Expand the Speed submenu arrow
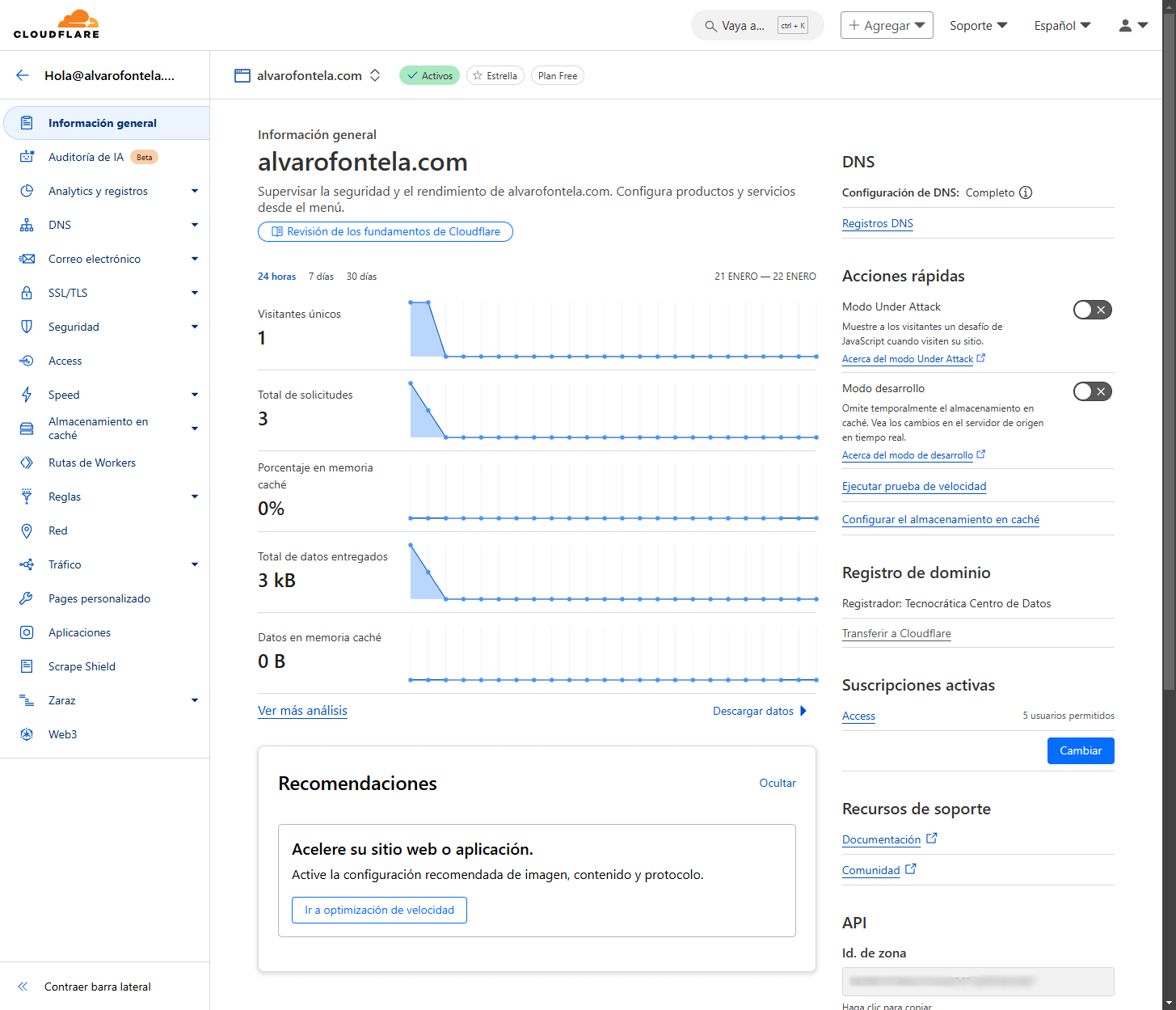1176x1010 pixels. coord(195,395)
